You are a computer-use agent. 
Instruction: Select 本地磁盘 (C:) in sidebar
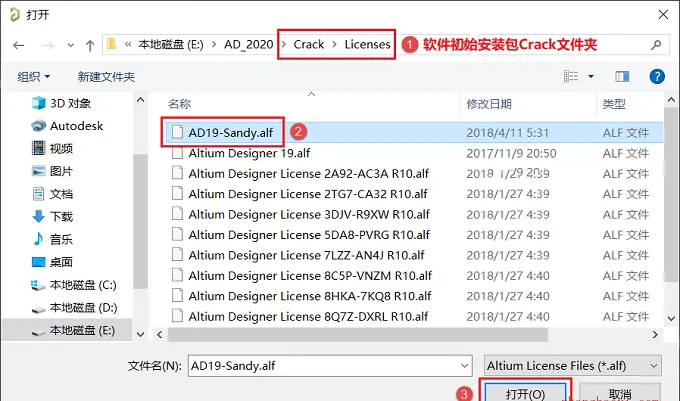74,285
